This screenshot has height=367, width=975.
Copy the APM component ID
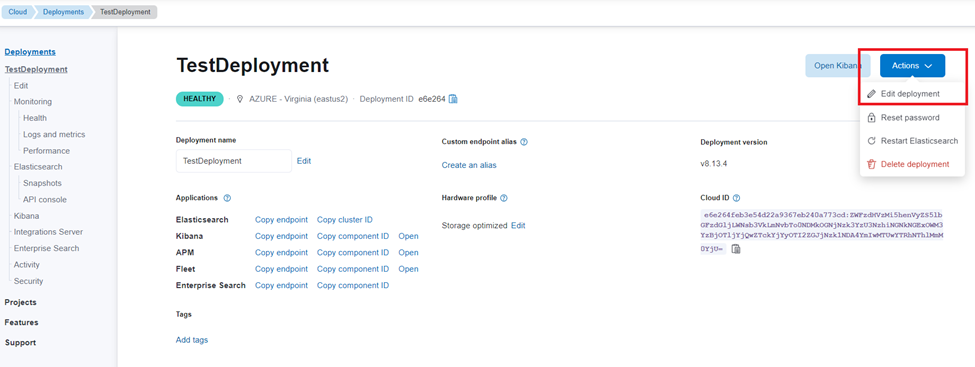coord(353,253)
